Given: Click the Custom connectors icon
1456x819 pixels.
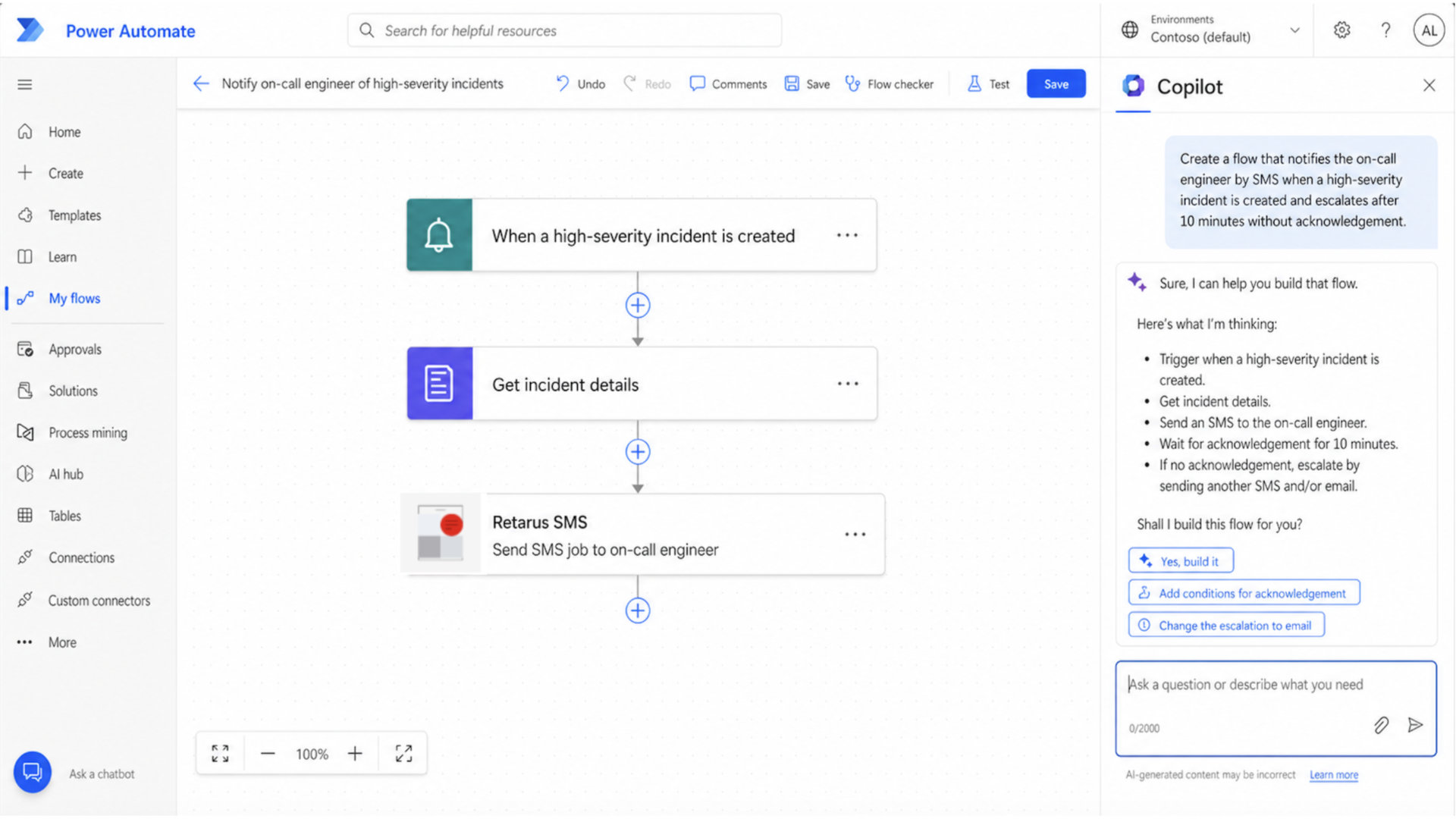Looking at the screenshot, I should [25, 600].
